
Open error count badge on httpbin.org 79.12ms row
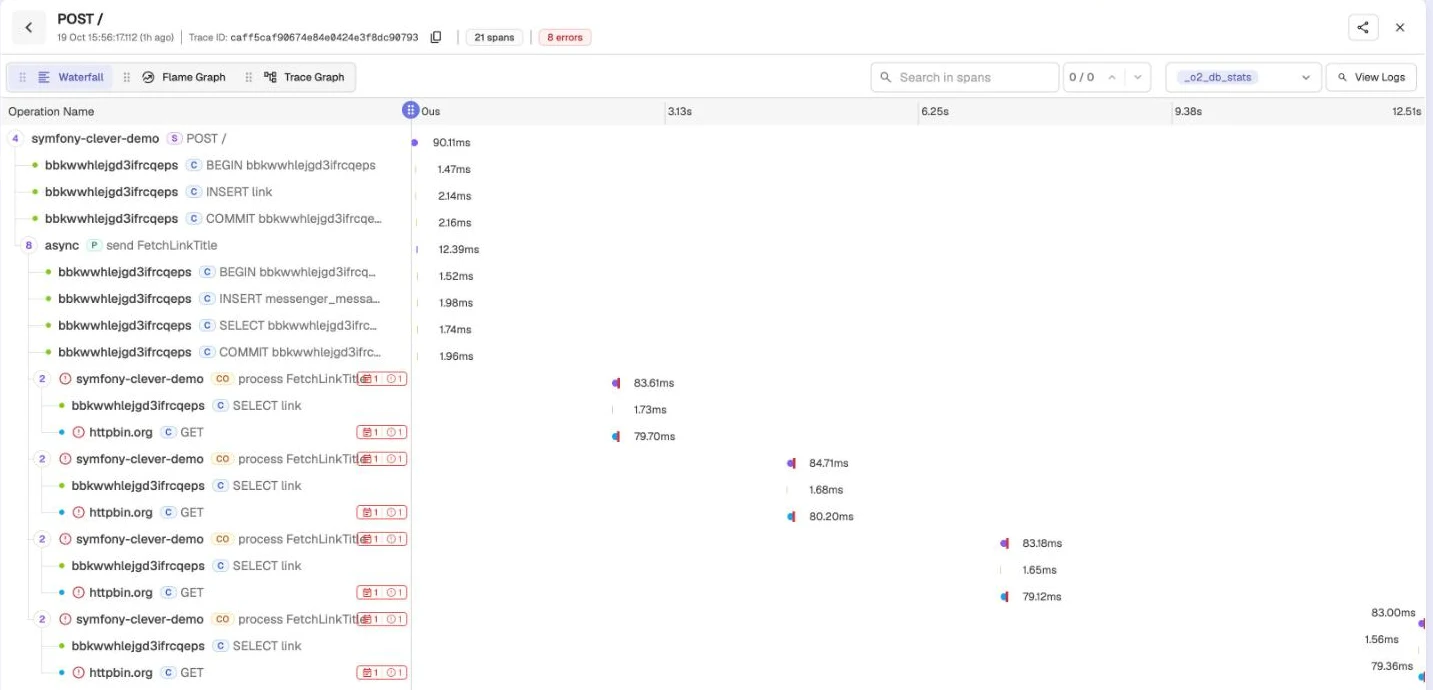[x=395, y=592]
